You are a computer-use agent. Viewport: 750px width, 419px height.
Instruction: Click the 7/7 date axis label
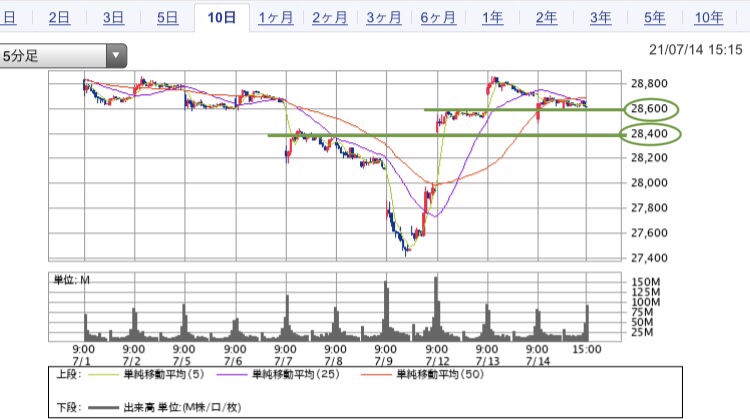[283, 361]
